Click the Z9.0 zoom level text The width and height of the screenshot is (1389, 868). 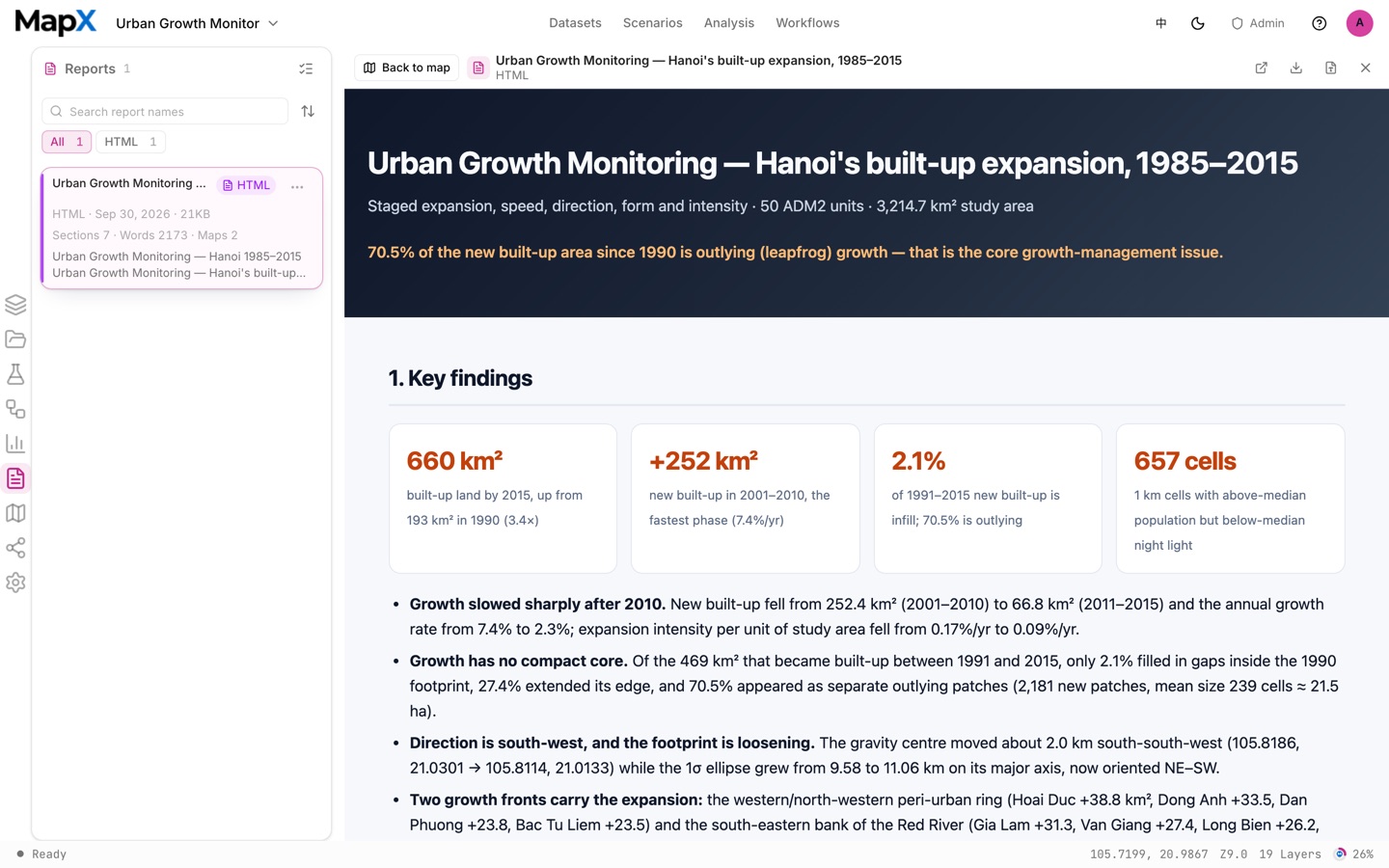pyautogui.click(x=1234, y=854)
